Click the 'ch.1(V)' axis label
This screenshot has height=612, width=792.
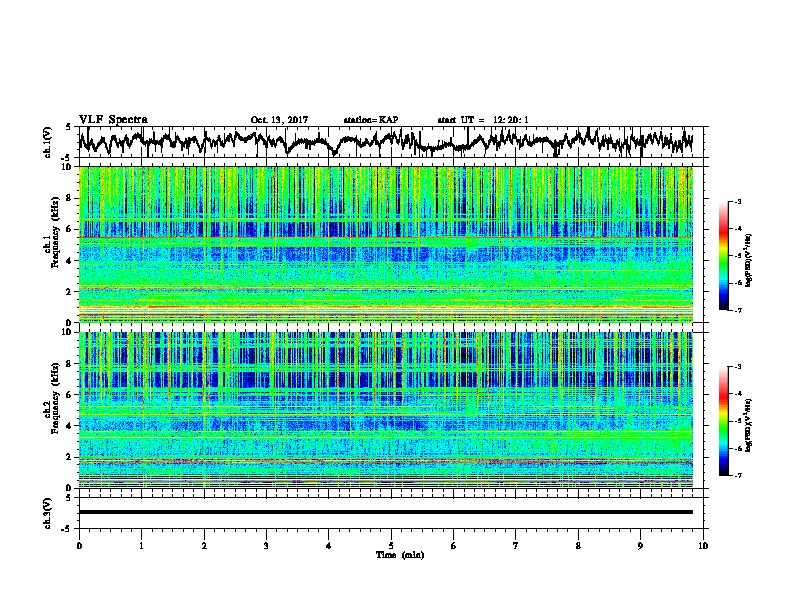[x=48, y=142]
